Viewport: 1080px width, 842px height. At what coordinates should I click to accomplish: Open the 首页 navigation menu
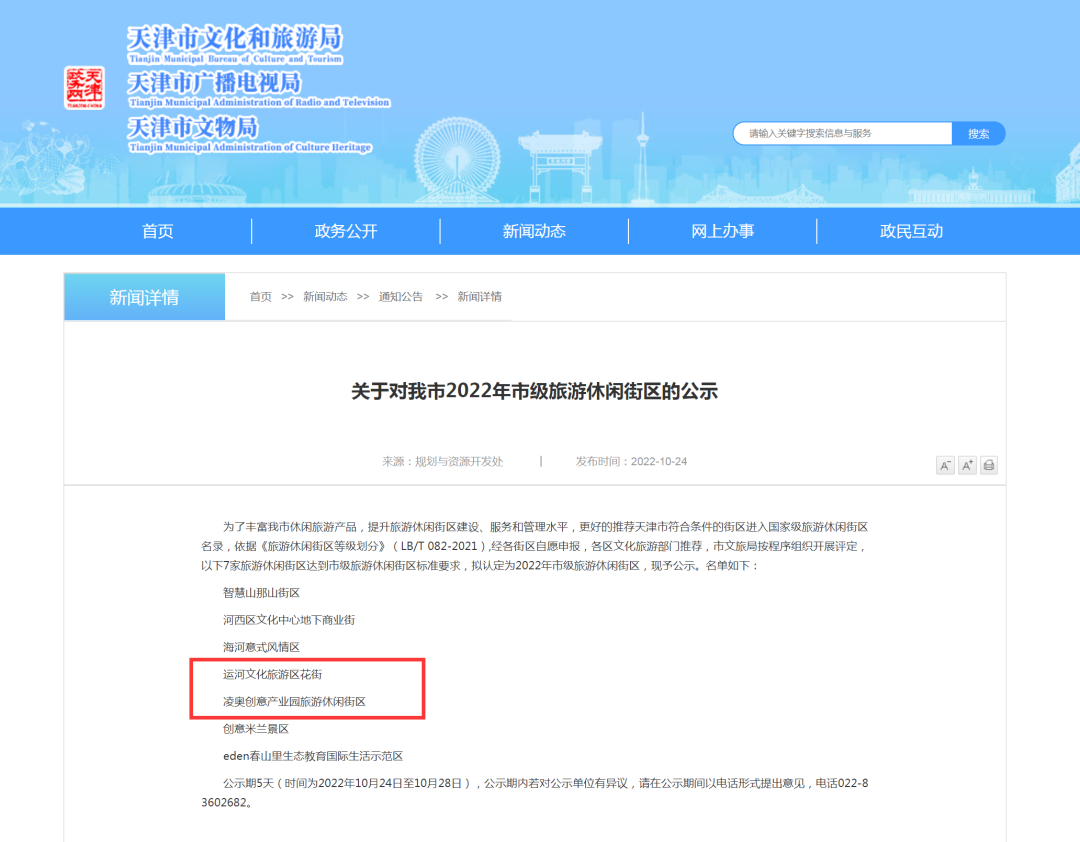coord(158,231)
